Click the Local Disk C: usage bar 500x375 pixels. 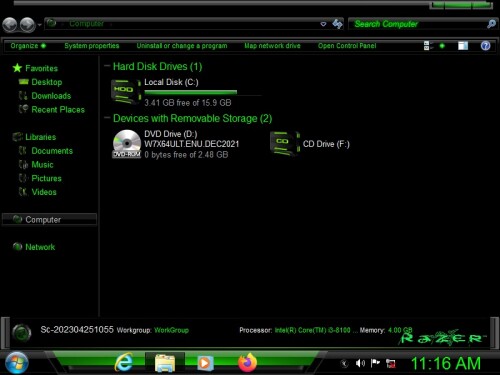pyautogui.click(x=203, y=93)
